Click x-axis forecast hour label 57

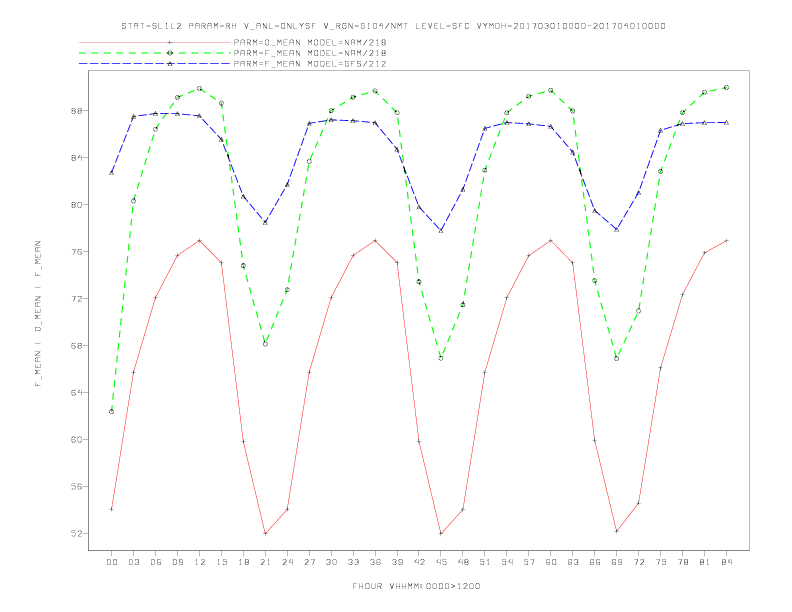click(529, 562)
